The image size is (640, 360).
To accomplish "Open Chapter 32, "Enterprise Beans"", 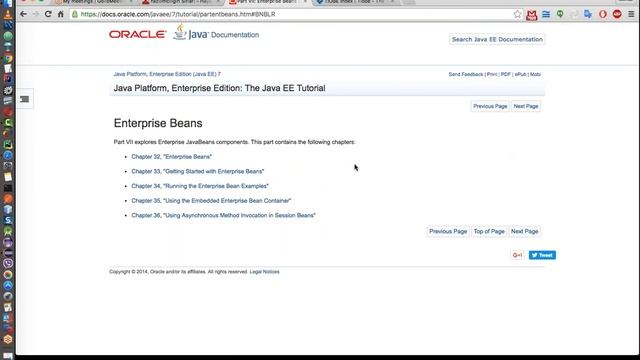I will point(171,157).
